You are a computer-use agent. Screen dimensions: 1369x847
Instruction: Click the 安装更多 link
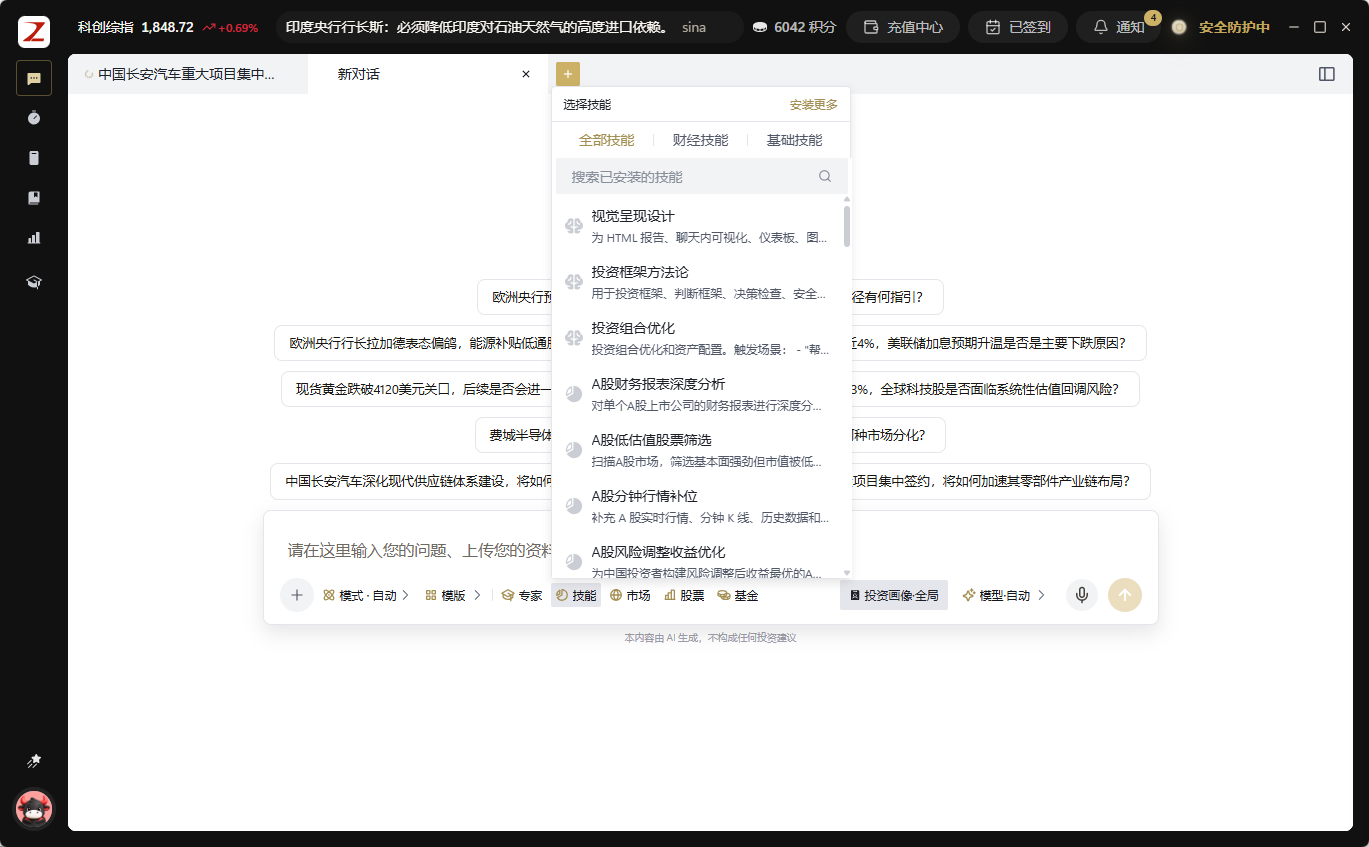point(814,104)
